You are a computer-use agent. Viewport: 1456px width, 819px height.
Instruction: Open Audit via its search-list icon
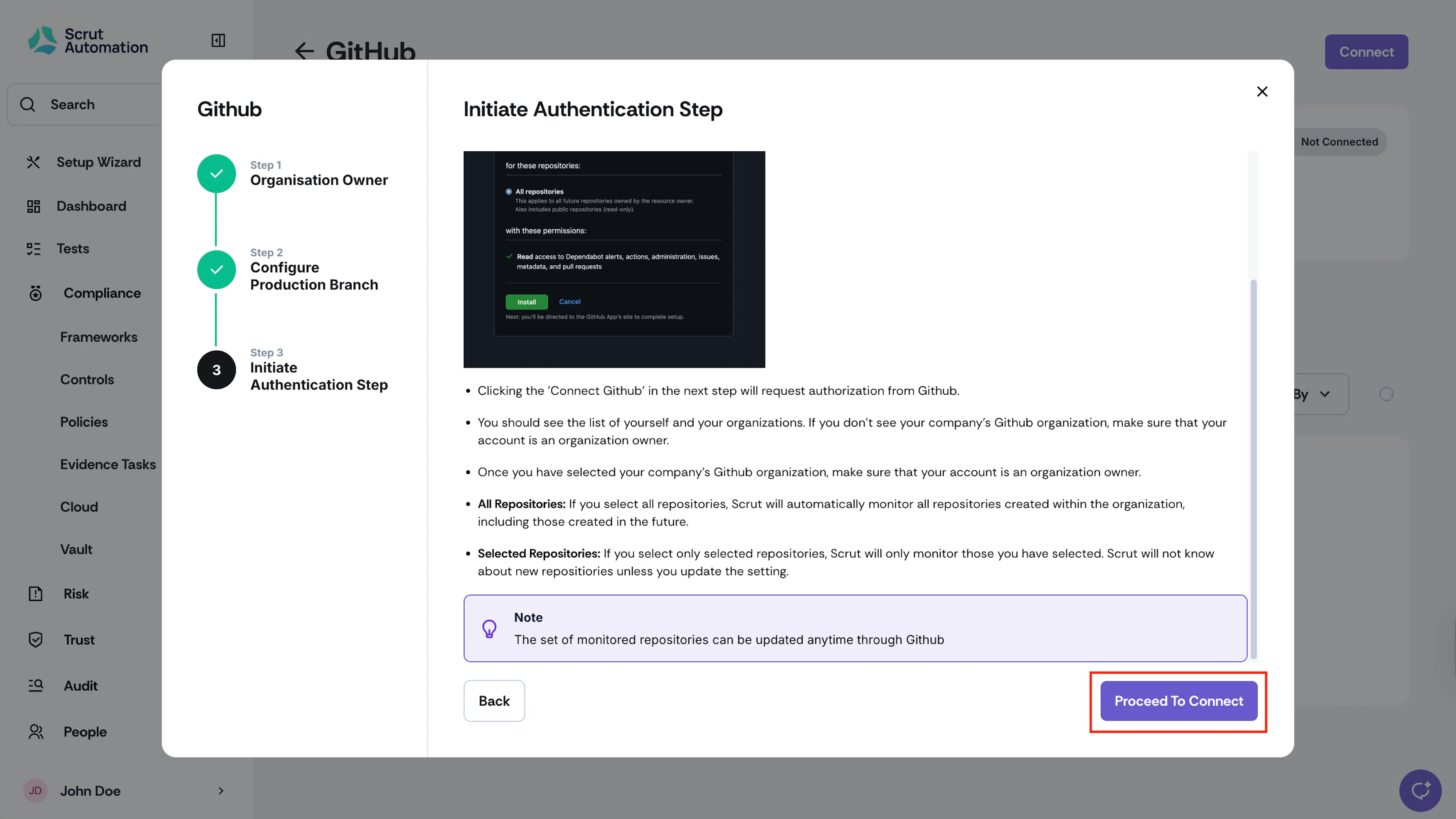36,686
